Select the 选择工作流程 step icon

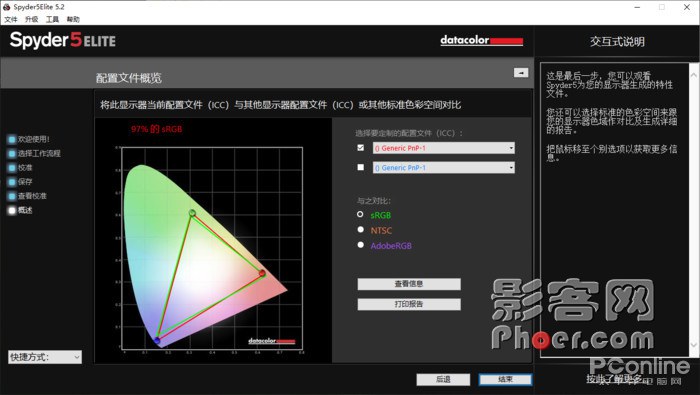(12, 154)
